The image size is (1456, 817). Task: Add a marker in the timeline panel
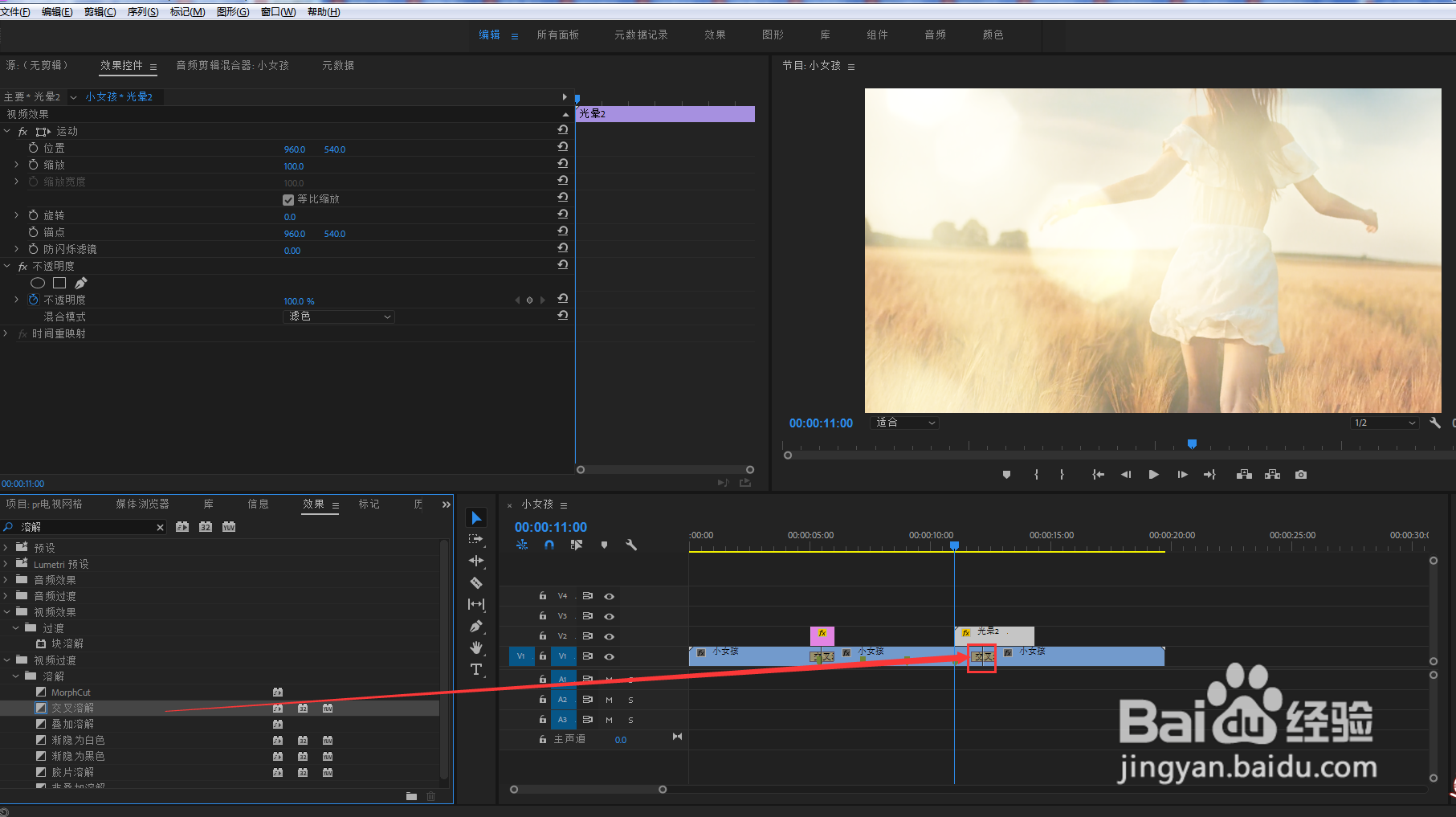(x=604, y=545)
